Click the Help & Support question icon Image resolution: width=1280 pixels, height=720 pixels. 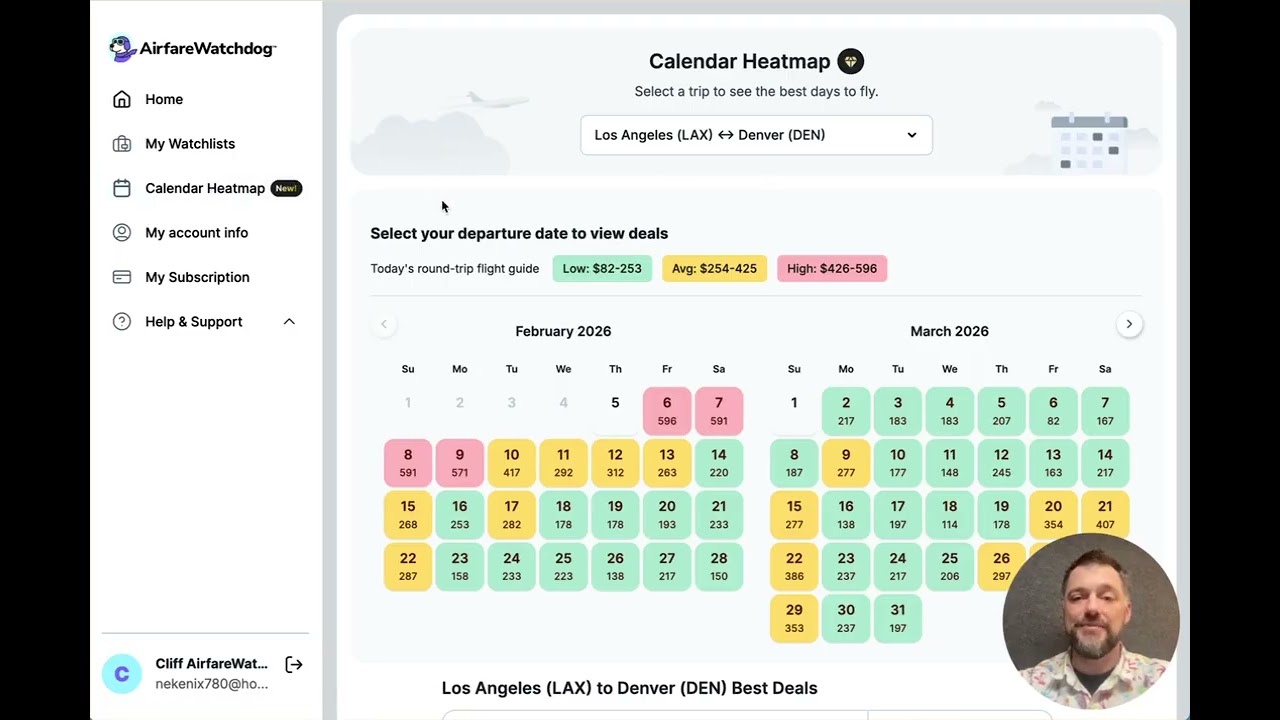(122, 321)
